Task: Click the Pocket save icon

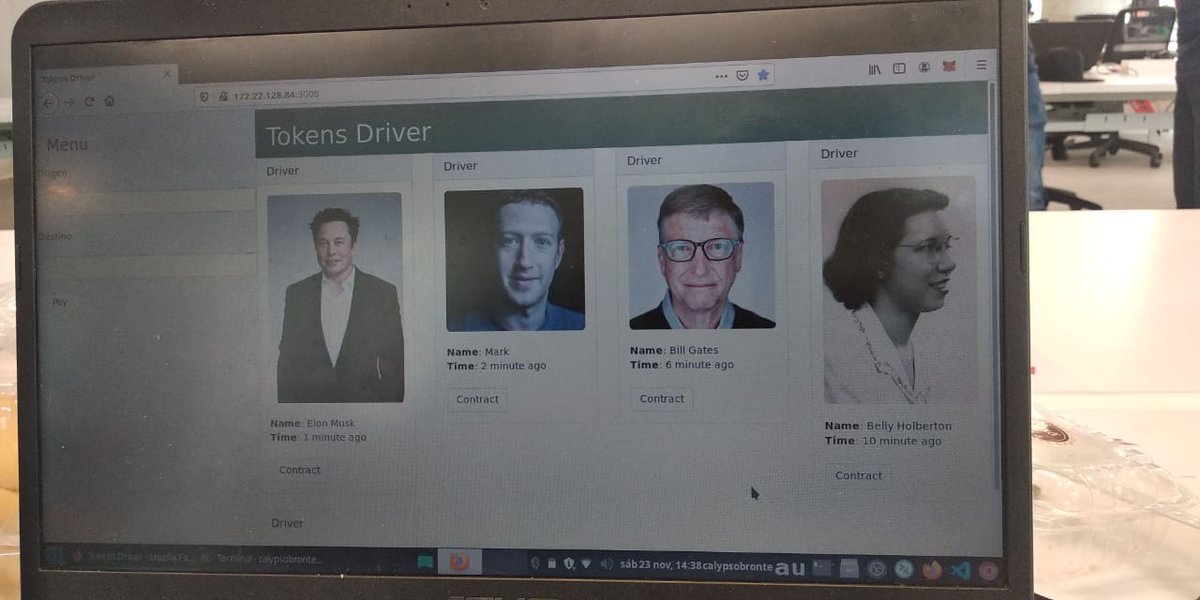Action: pos(742,75)
